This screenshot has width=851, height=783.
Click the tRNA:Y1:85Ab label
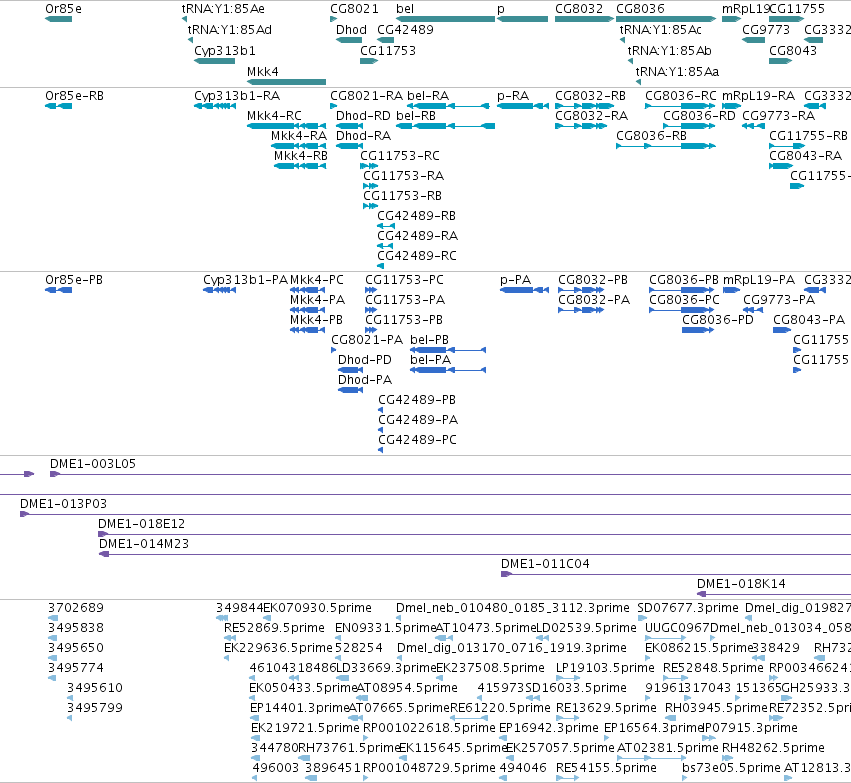pos(669,50)
